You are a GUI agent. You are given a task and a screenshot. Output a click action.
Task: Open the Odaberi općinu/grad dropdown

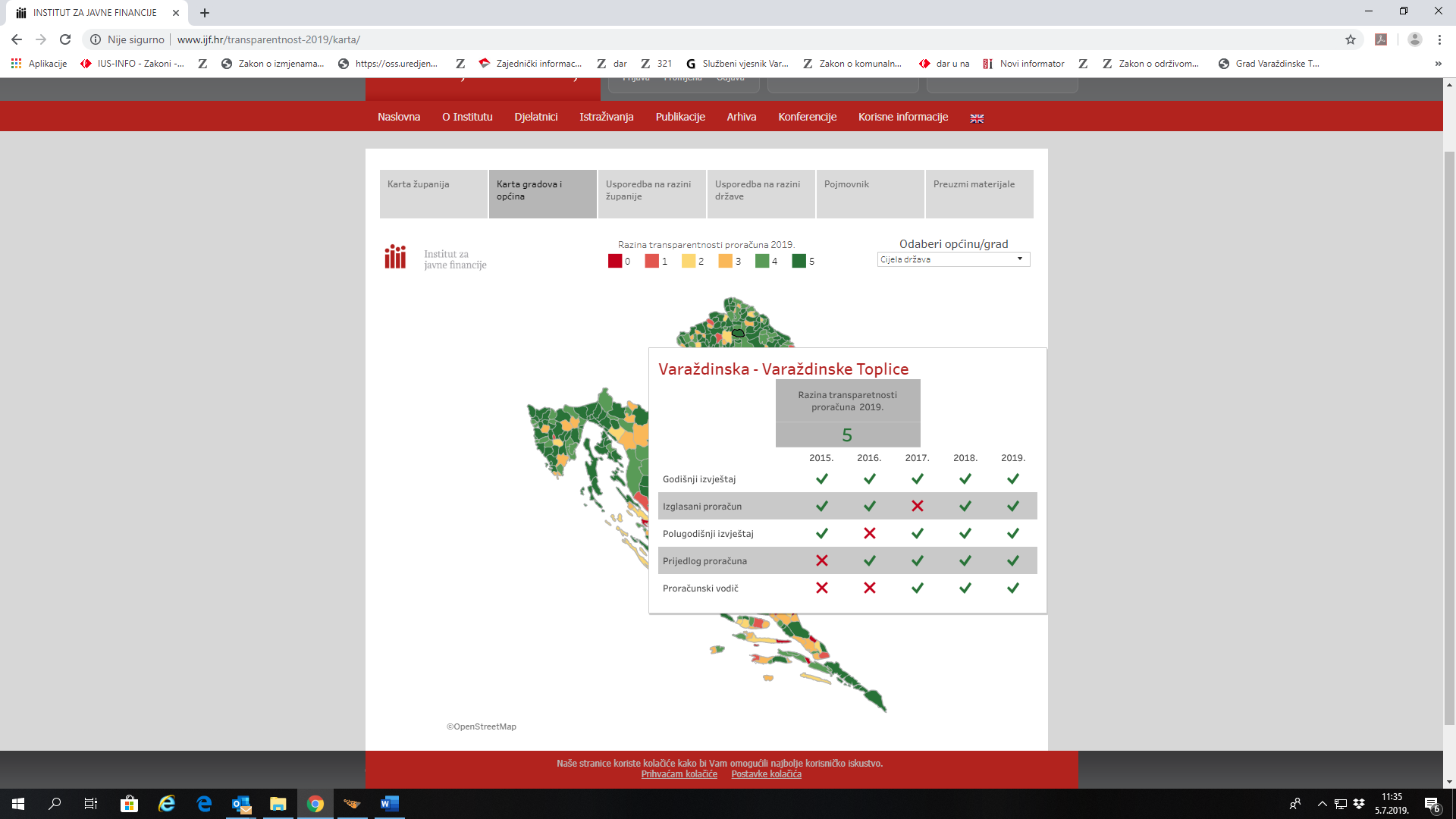tap(953, 259)
